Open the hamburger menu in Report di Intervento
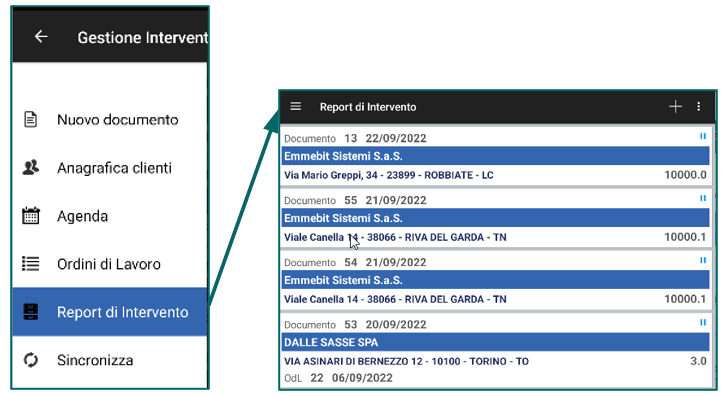The image size is (726, 396). point(295,107)
